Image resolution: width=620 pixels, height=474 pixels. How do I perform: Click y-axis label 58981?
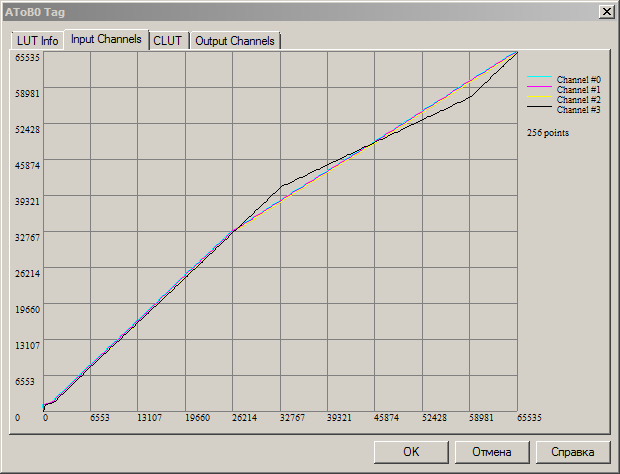click(x=27, y=94)
